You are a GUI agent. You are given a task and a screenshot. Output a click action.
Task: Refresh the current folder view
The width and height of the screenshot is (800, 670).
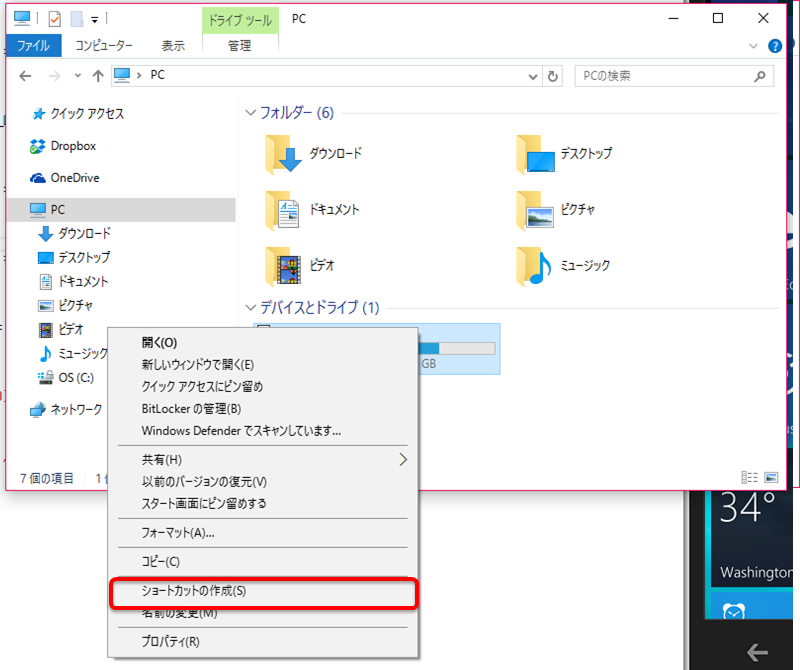(553, 76)
